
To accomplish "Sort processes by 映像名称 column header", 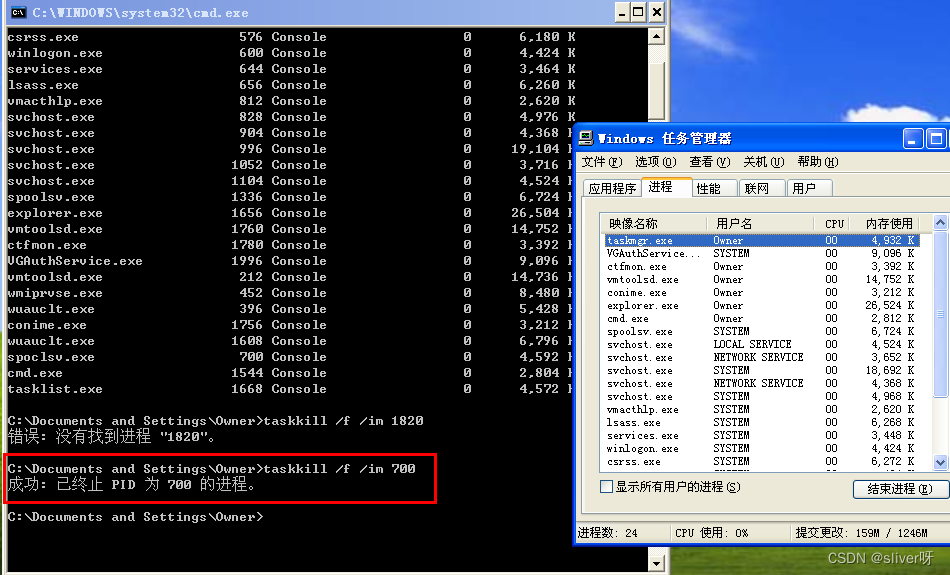I will click(654, 224).
